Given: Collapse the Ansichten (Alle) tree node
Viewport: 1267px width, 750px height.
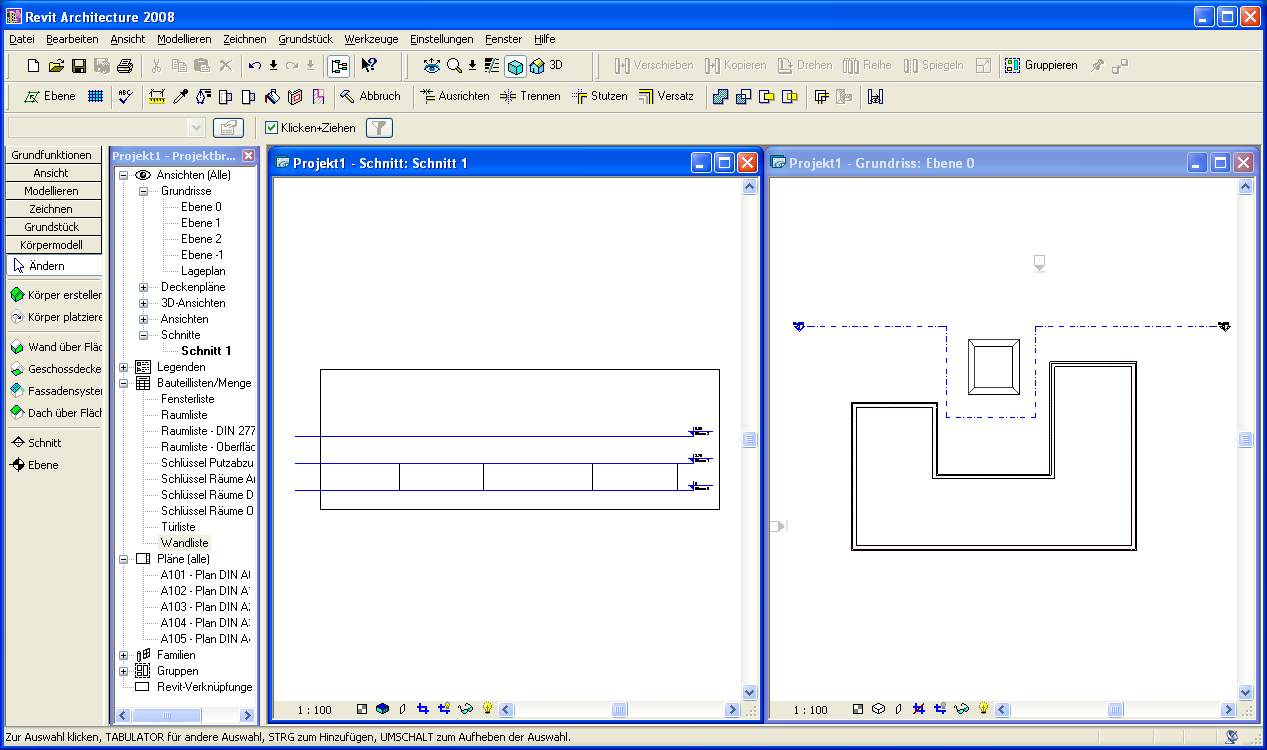Looking at the screenshot, I should coord(124,175).
